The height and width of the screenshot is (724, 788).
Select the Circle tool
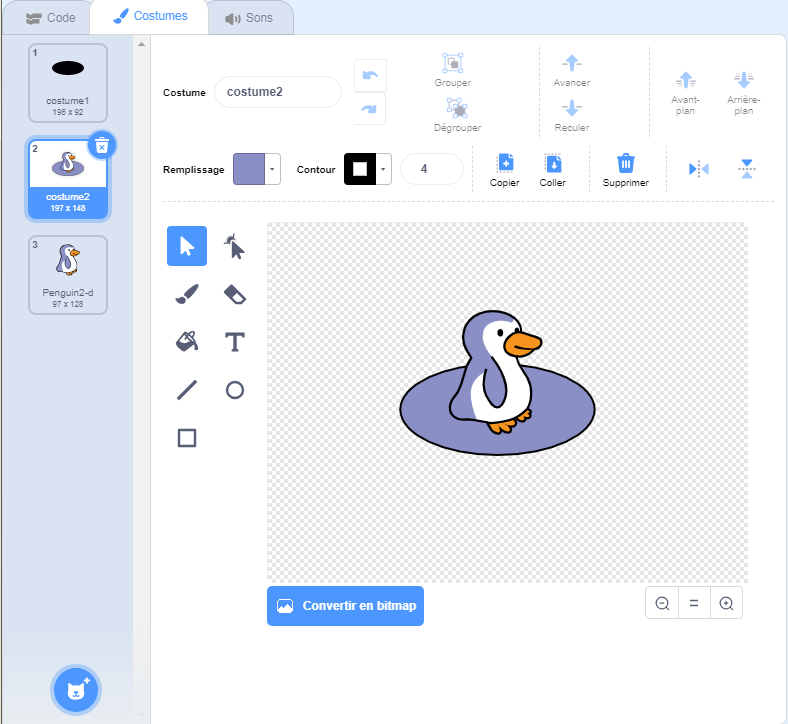pos(235,390)
